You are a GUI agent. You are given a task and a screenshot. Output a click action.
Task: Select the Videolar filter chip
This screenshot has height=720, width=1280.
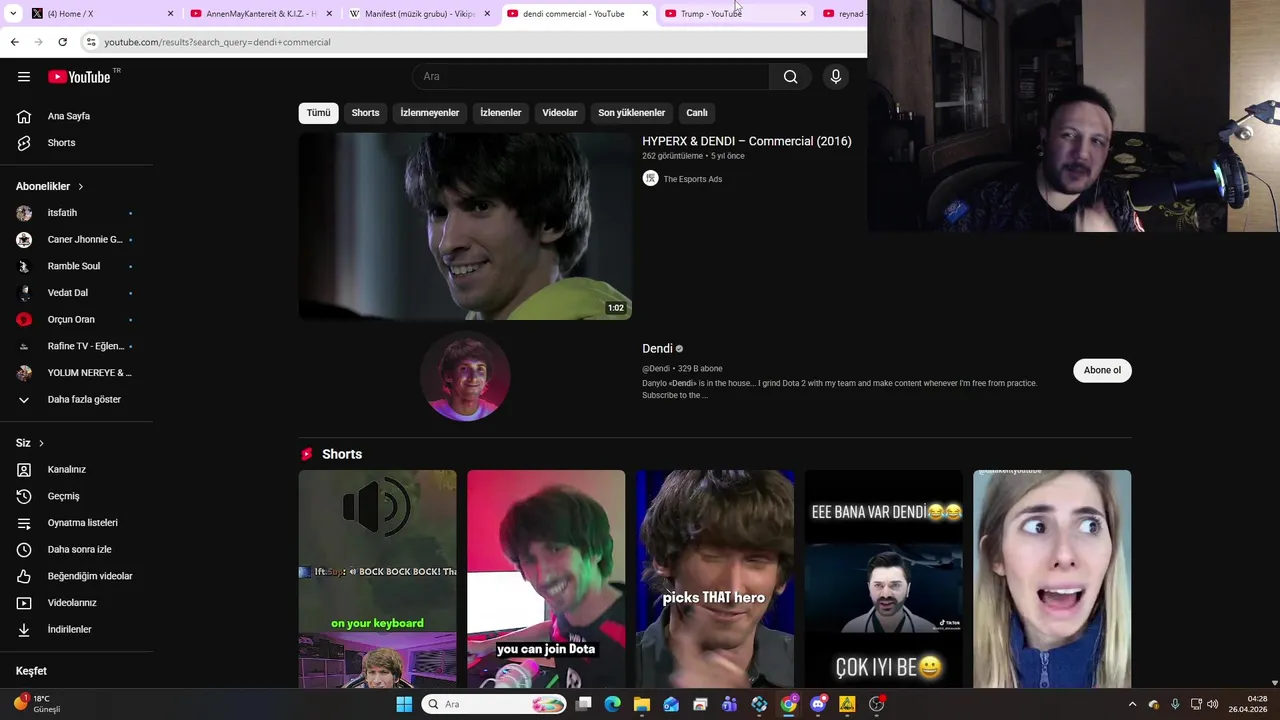click(x=560, y=113)
